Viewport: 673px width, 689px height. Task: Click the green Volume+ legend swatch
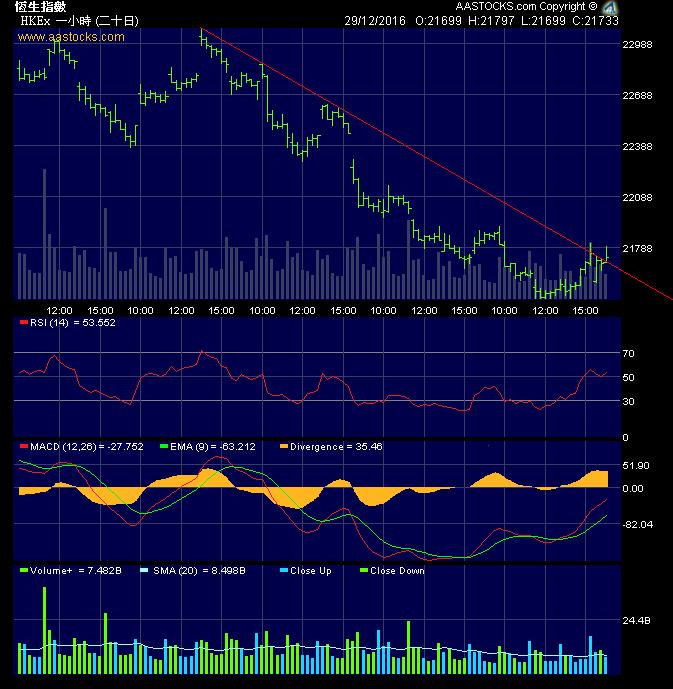[24, 570]
